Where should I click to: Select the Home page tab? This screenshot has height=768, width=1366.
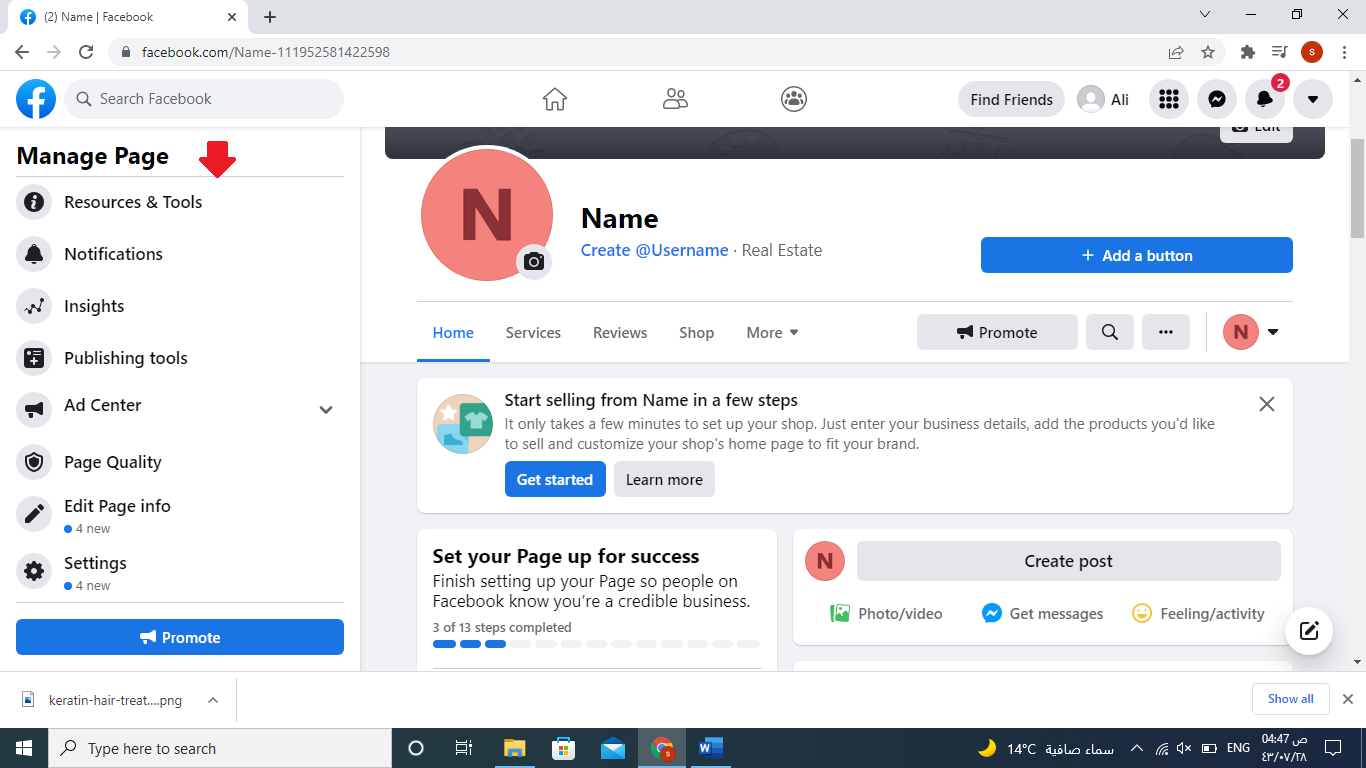(453, 333)
